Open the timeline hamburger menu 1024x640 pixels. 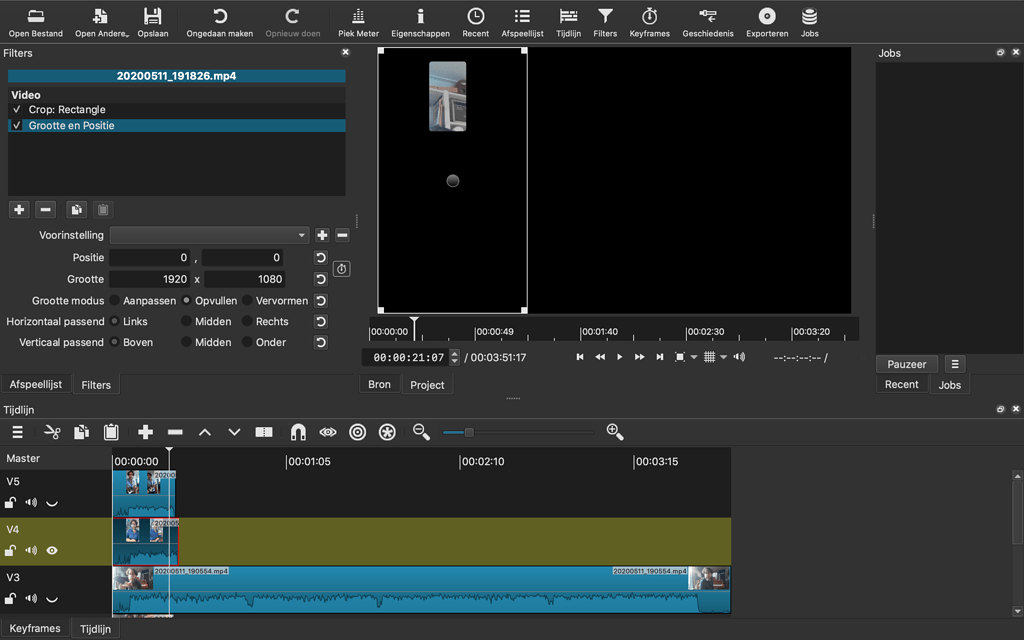point(16,432)
